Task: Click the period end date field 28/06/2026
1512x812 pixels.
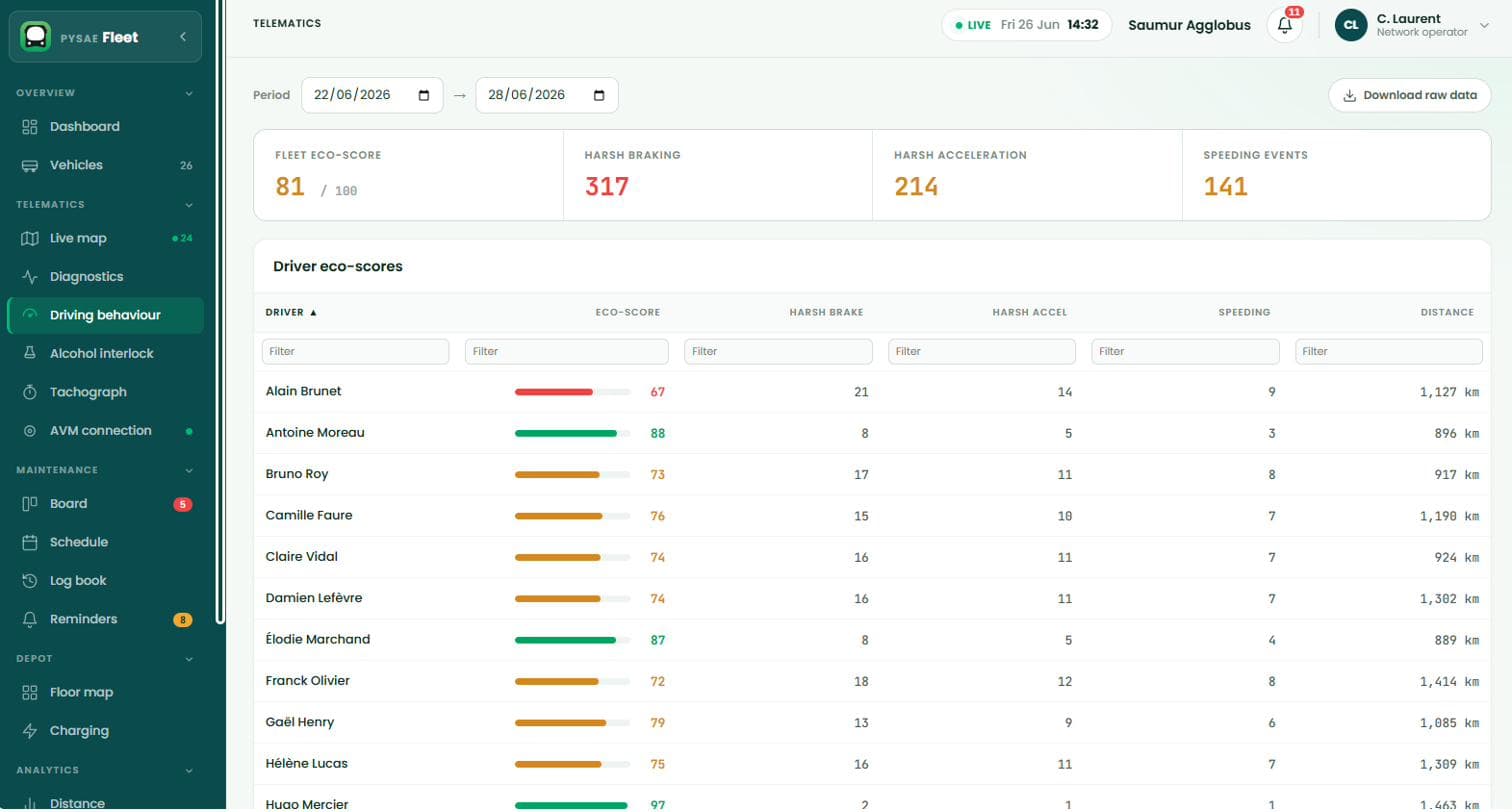Action: 547,95
